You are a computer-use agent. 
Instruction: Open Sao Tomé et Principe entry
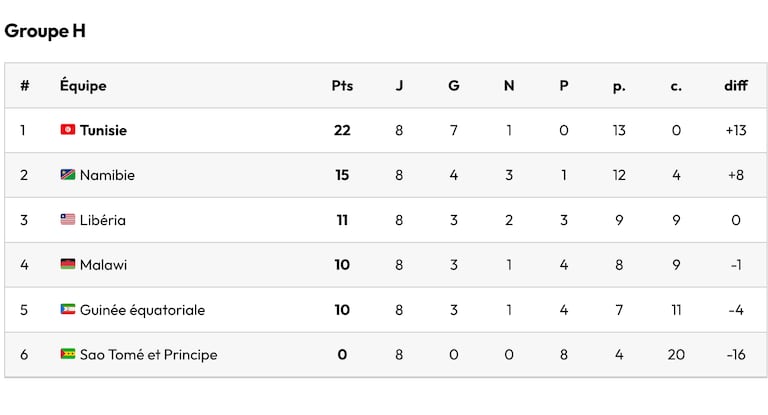click(148, 355)
